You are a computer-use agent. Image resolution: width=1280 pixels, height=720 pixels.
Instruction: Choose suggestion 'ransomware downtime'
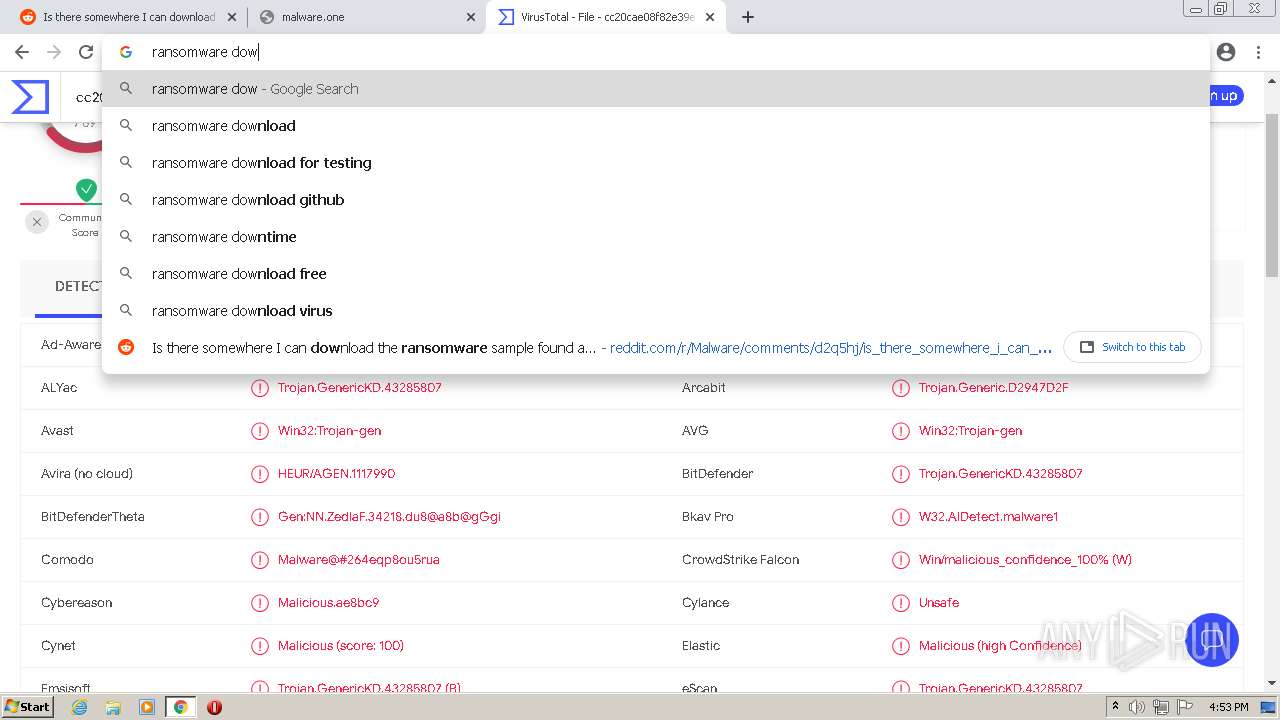(x=656, y=237)
